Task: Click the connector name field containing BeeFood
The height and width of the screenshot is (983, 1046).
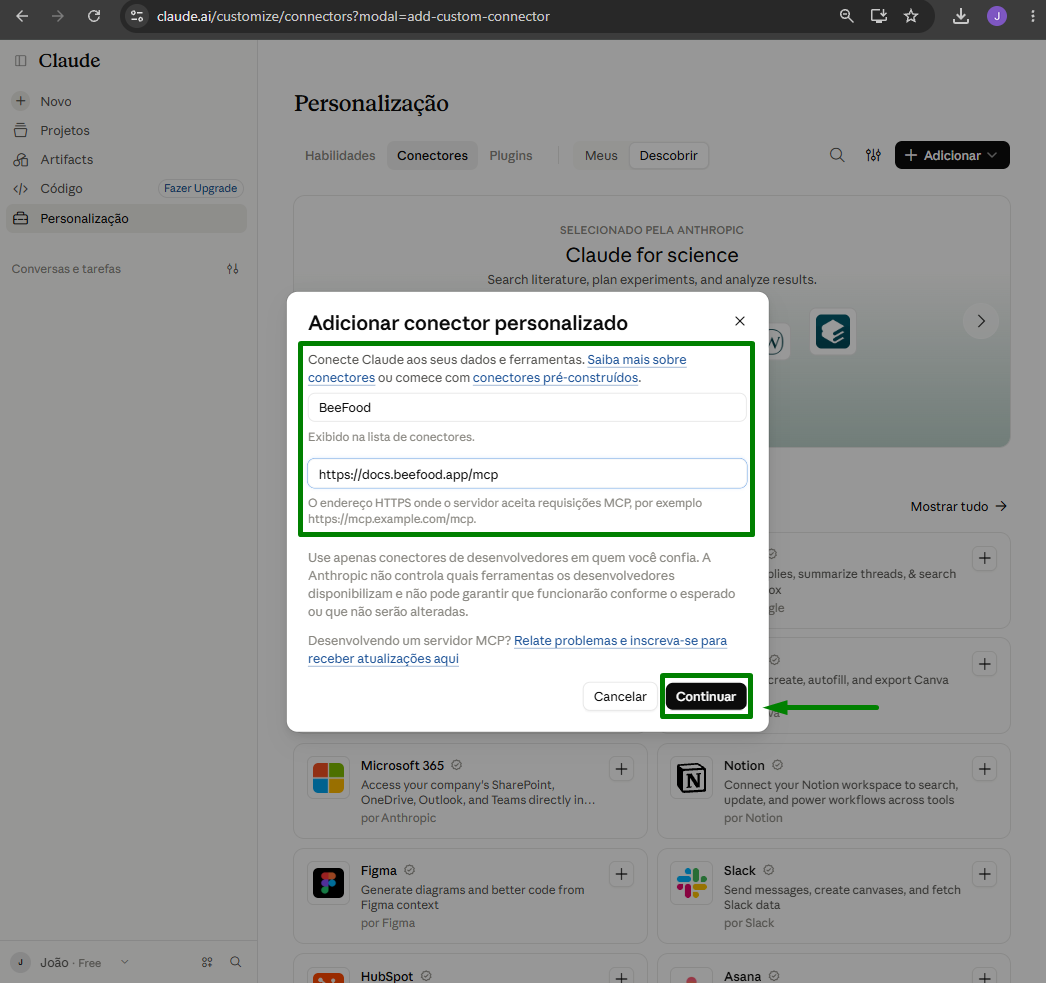Action: point(527,407)
